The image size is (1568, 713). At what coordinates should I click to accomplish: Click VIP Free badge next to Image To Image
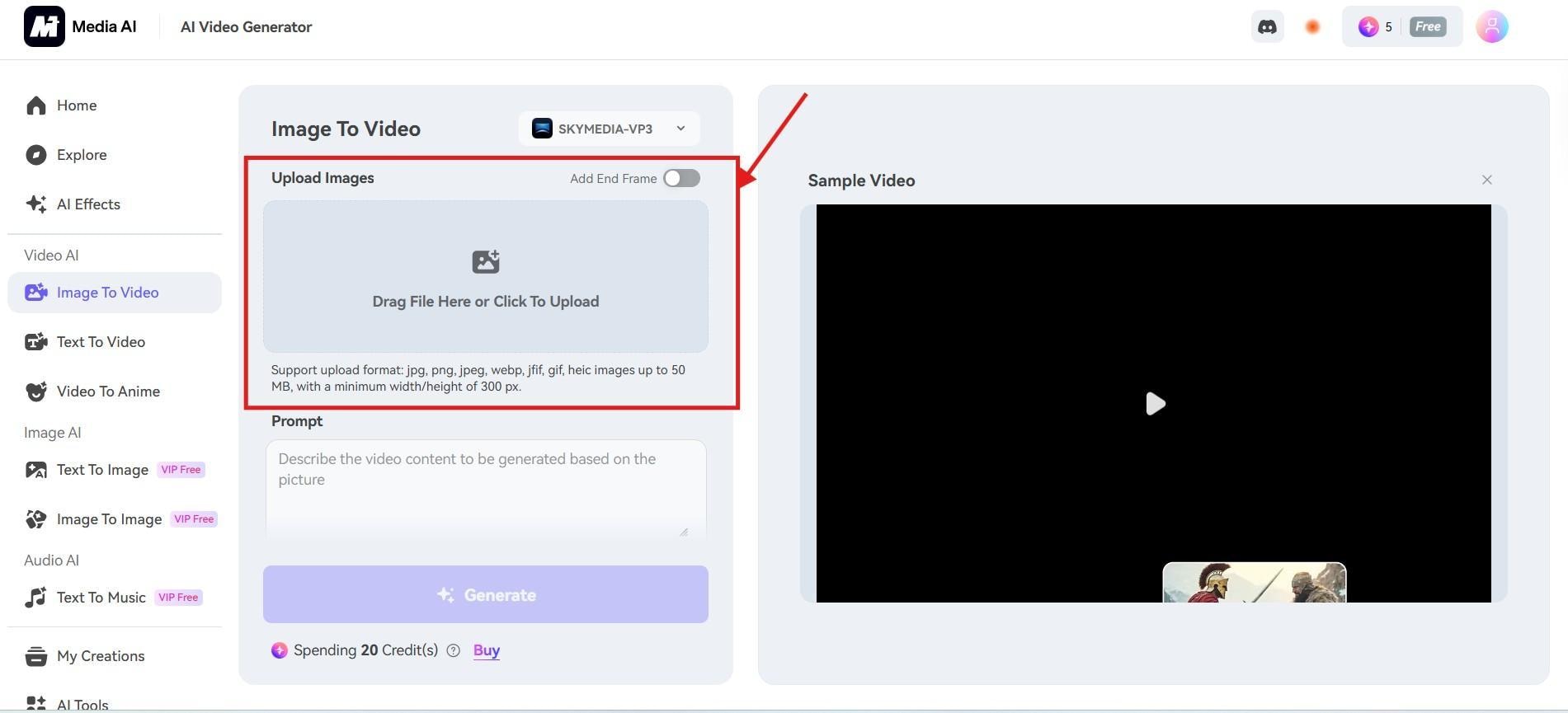(x=194, y=519)
